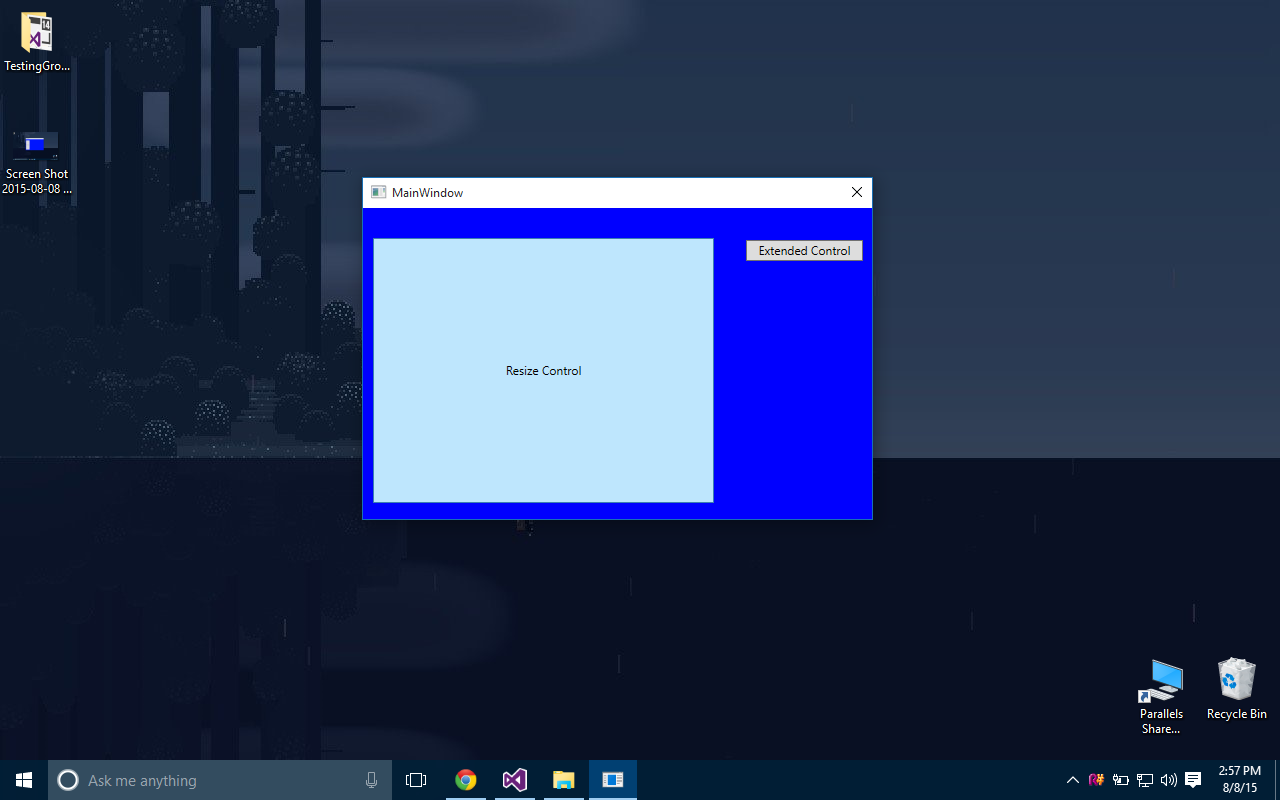Select the TestingGro Excel file on the desktop
The width and height of the screenshot is (1280, 800).
[37, 35]
